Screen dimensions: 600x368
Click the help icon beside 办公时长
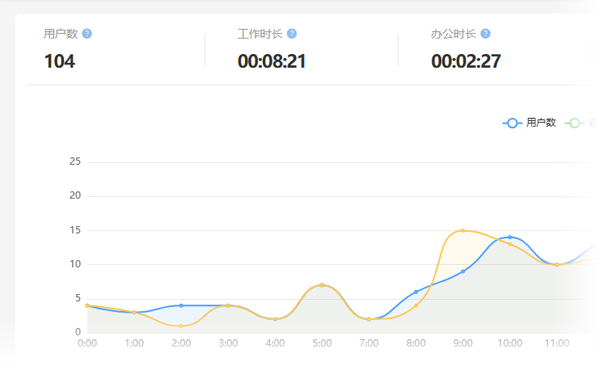(485, 34)
